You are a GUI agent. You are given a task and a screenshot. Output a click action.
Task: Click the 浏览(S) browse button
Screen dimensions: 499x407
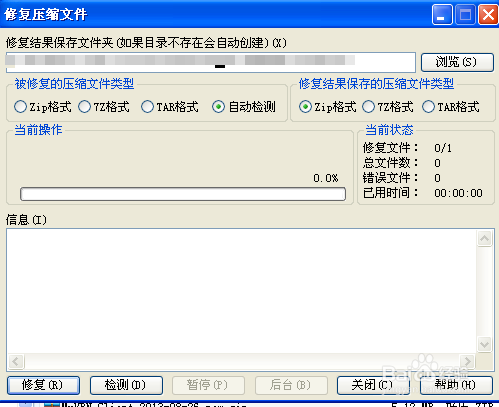[457, 62]
